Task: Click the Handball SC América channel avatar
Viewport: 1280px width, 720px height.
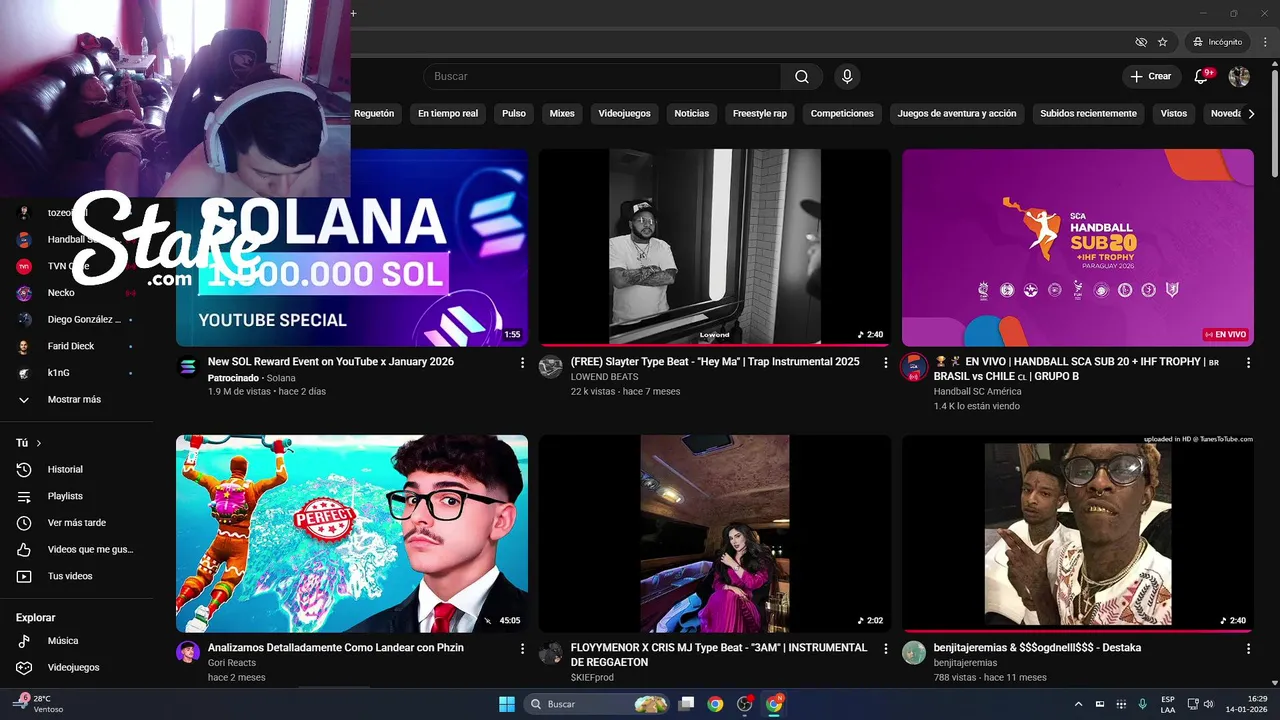Action: tap(914, 367)
